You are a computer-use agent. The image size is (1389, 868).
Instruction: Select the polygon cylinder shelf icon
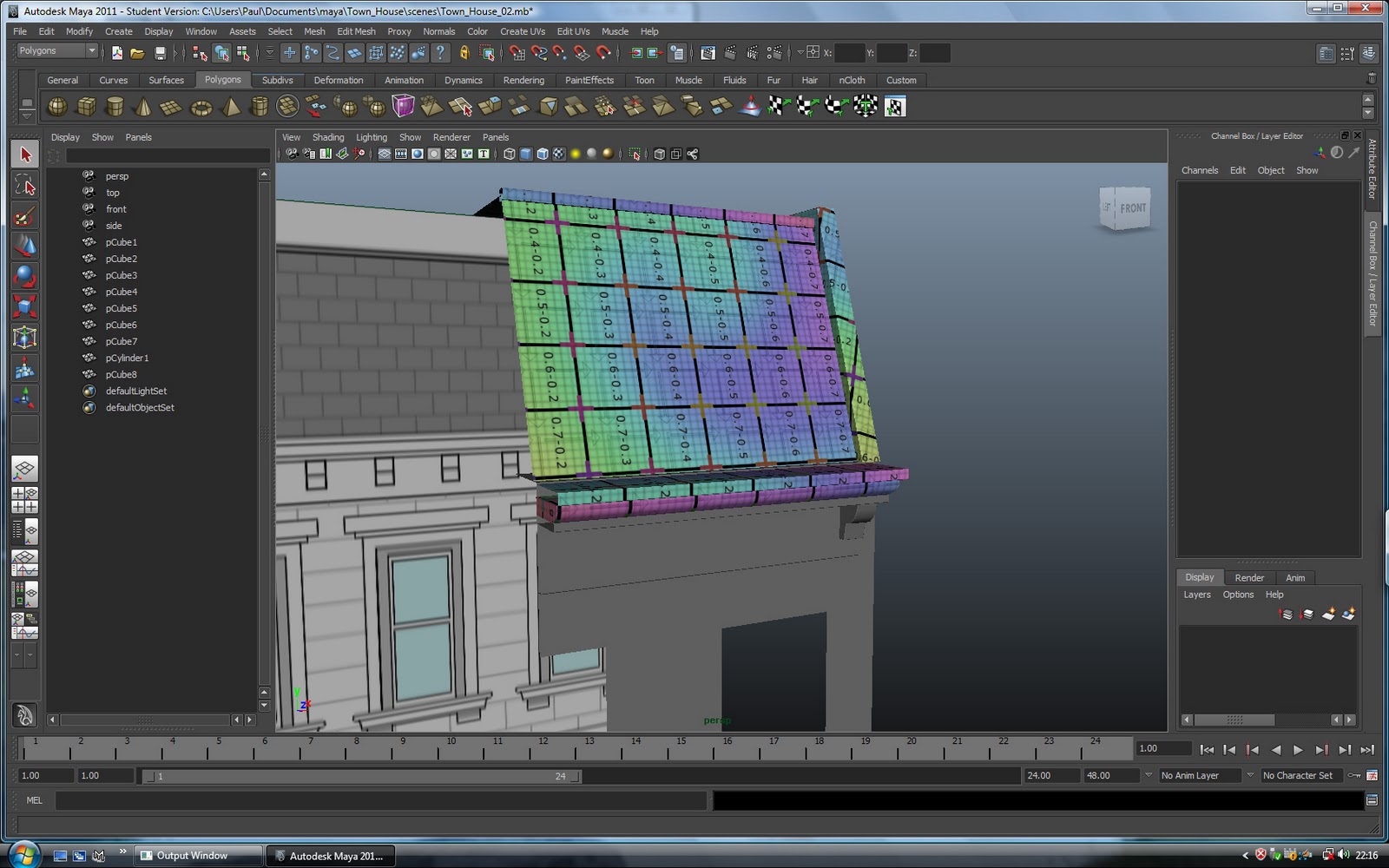114,106
